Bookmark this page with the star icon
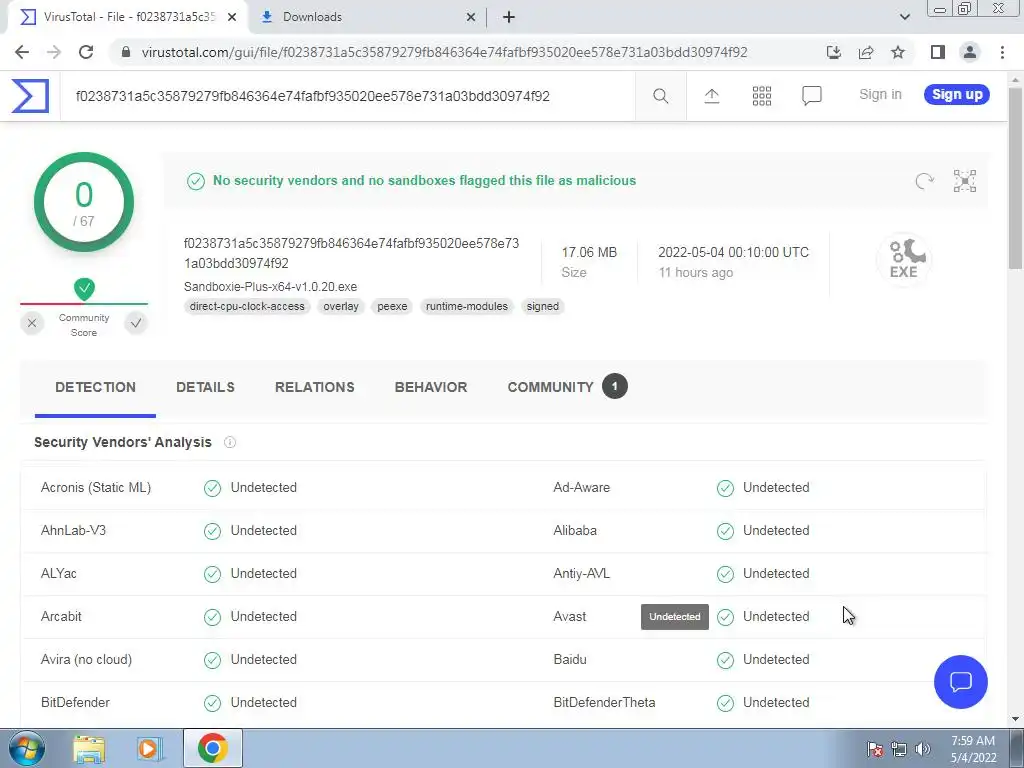 click(x=898, y=52)
